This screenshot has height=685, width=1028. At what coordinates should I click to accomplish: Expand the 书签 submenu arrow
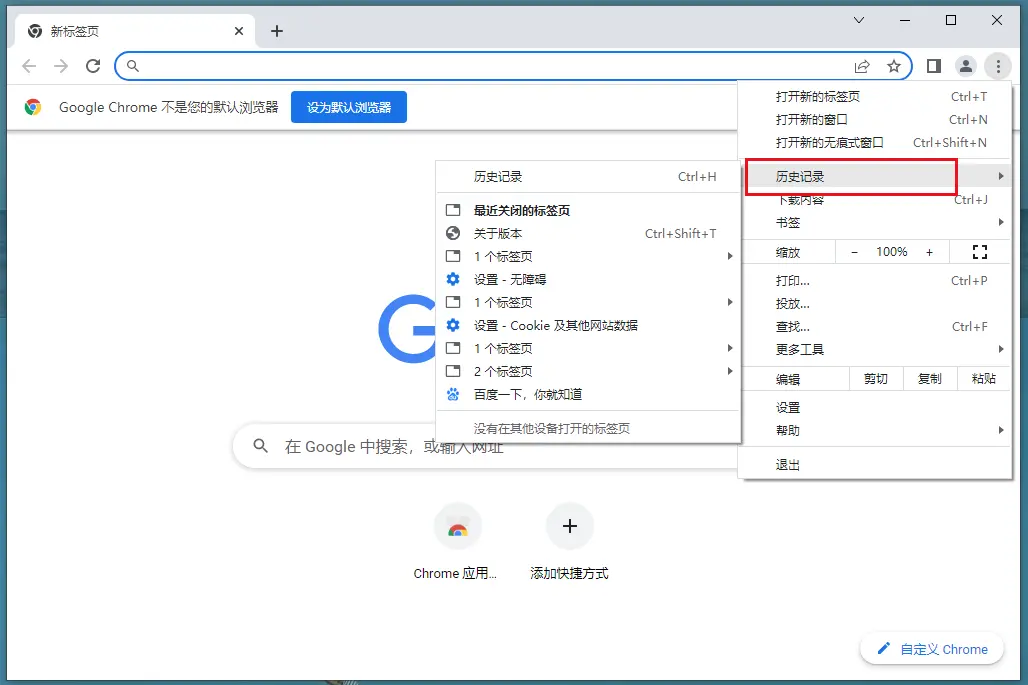[x=1001, y=222]
